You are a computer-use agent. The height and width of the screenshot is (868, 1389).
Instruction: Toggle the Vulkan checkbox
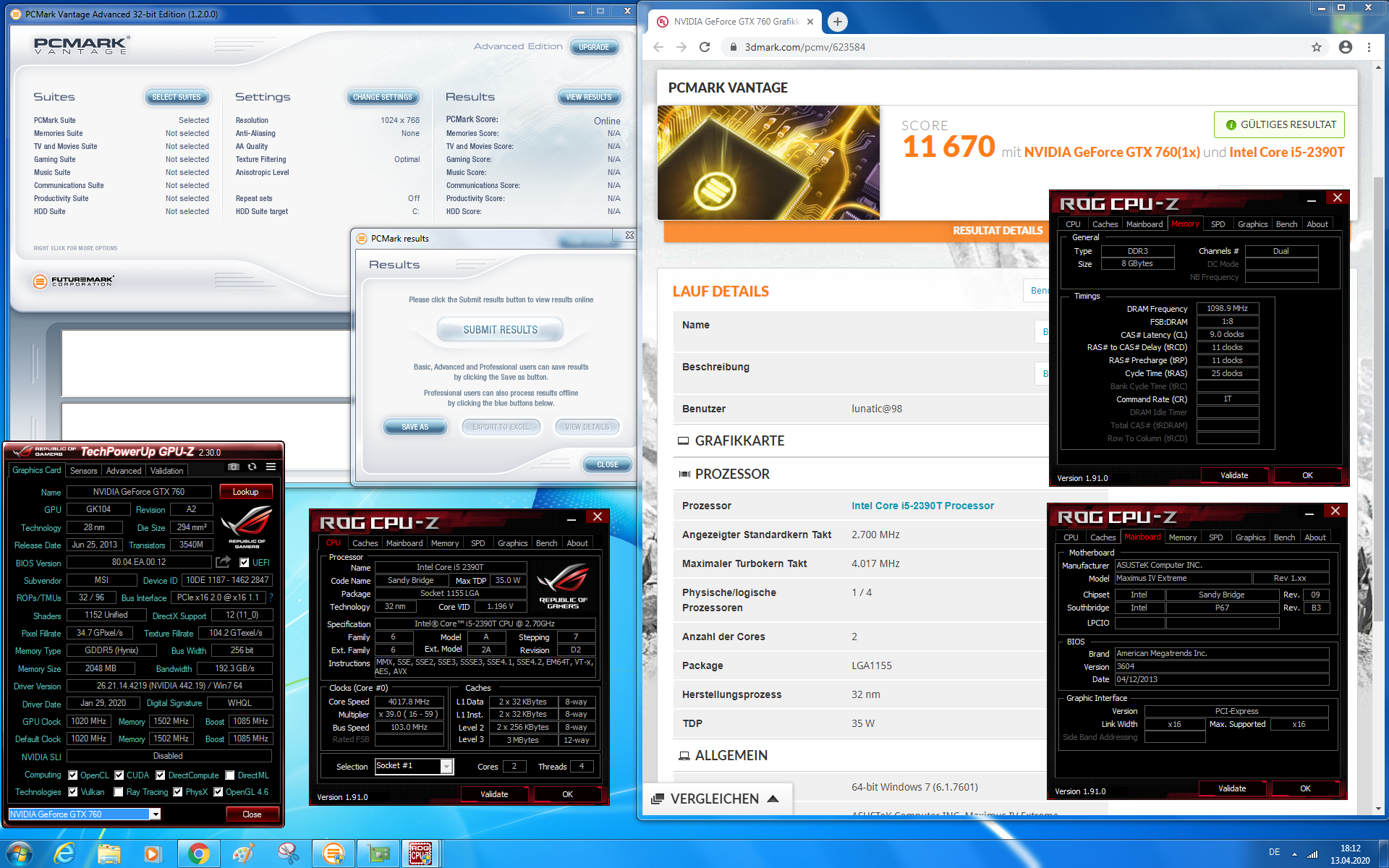point(72,792)
